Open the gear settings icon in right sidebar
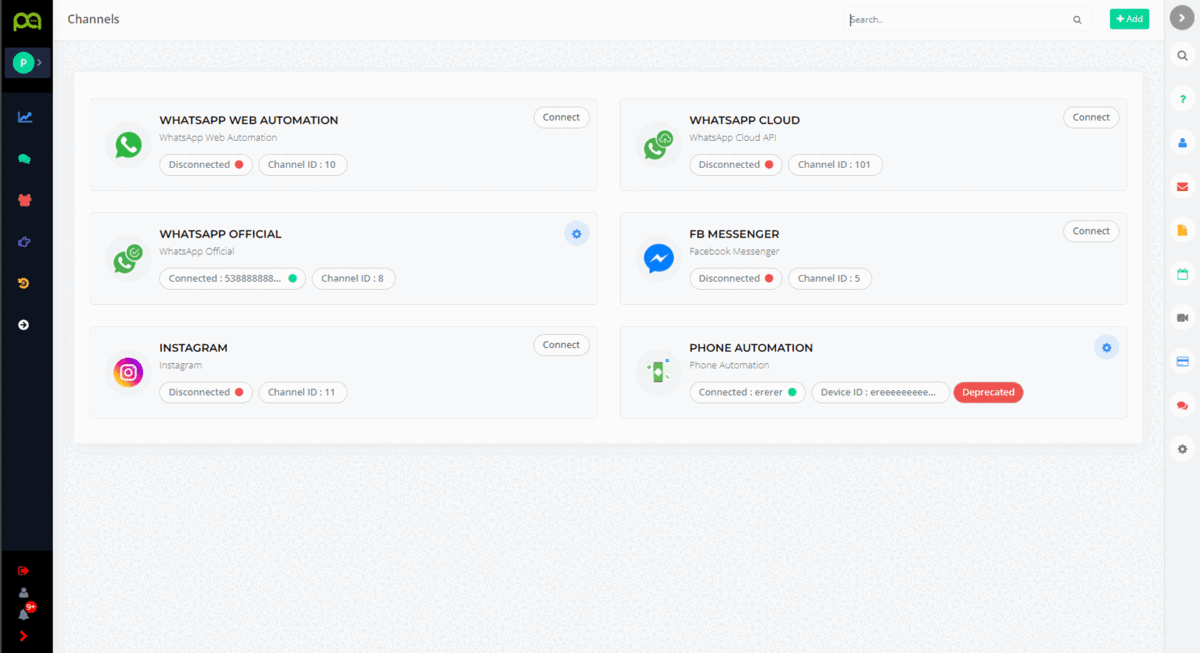1200x653 pixels. point(1182,449)
